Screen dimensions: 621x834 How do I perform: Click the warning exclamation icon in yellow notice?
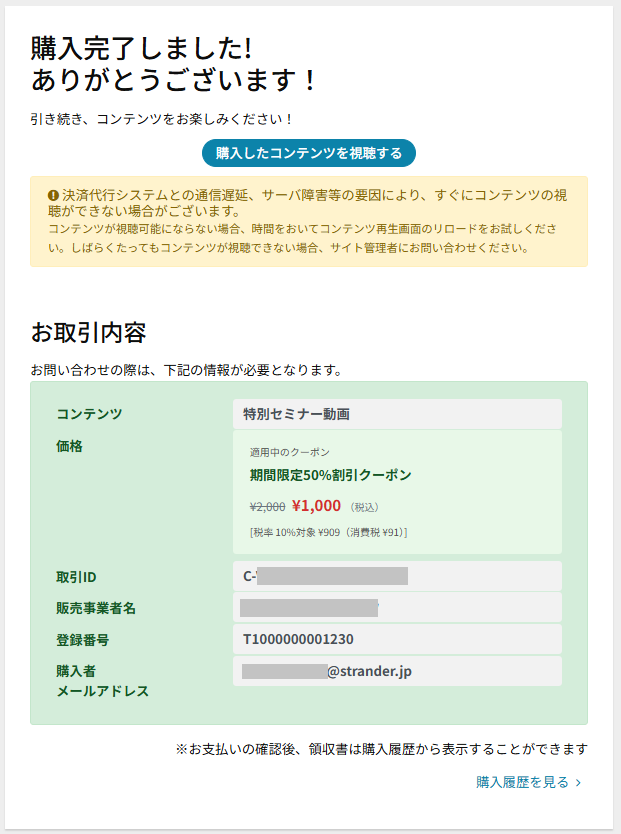pos(53,194)
